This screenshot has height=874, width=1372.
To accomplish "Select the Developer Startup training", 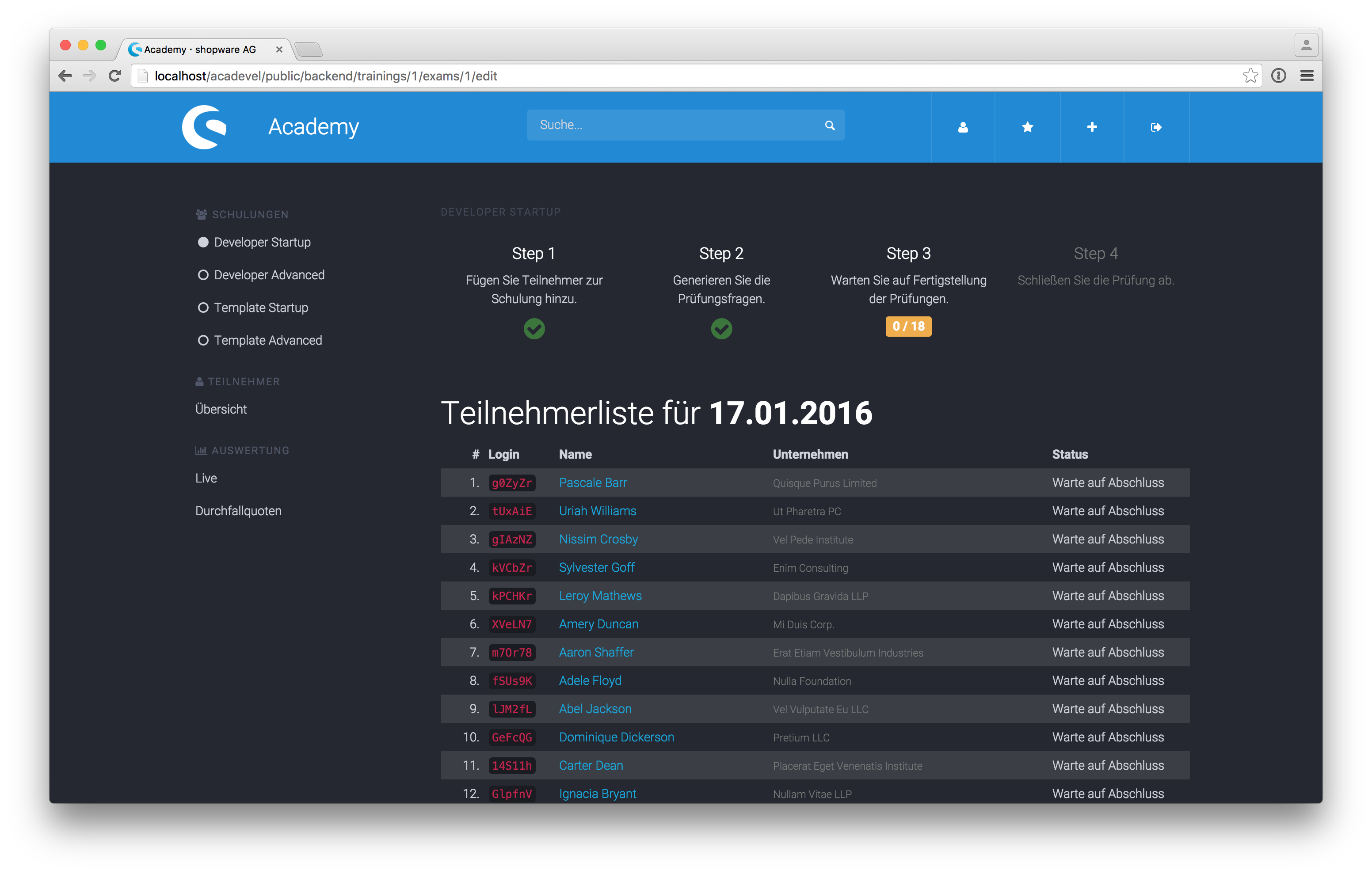I will coord(262,242).
